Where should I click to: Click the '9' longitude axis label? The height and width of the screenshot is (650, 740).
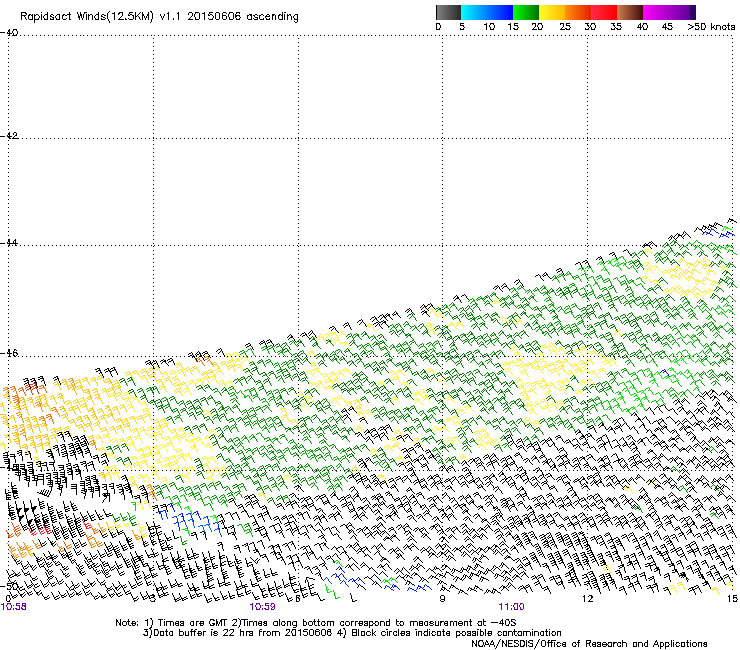(x=442, y=599)
